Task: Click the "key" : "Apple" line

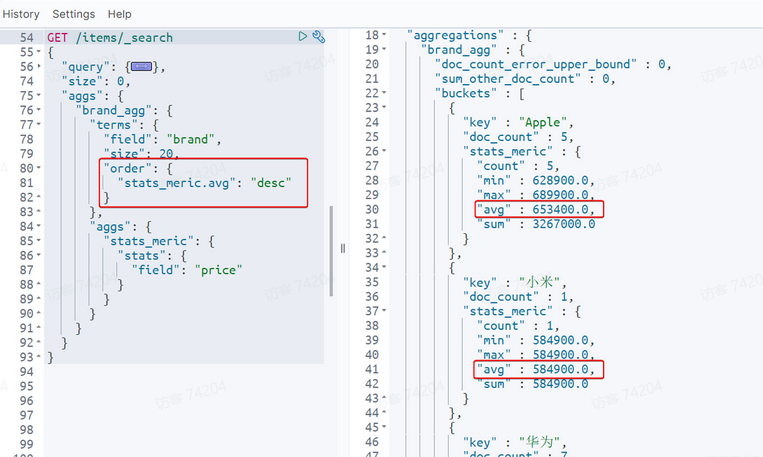Action: [x=518, y=122]
